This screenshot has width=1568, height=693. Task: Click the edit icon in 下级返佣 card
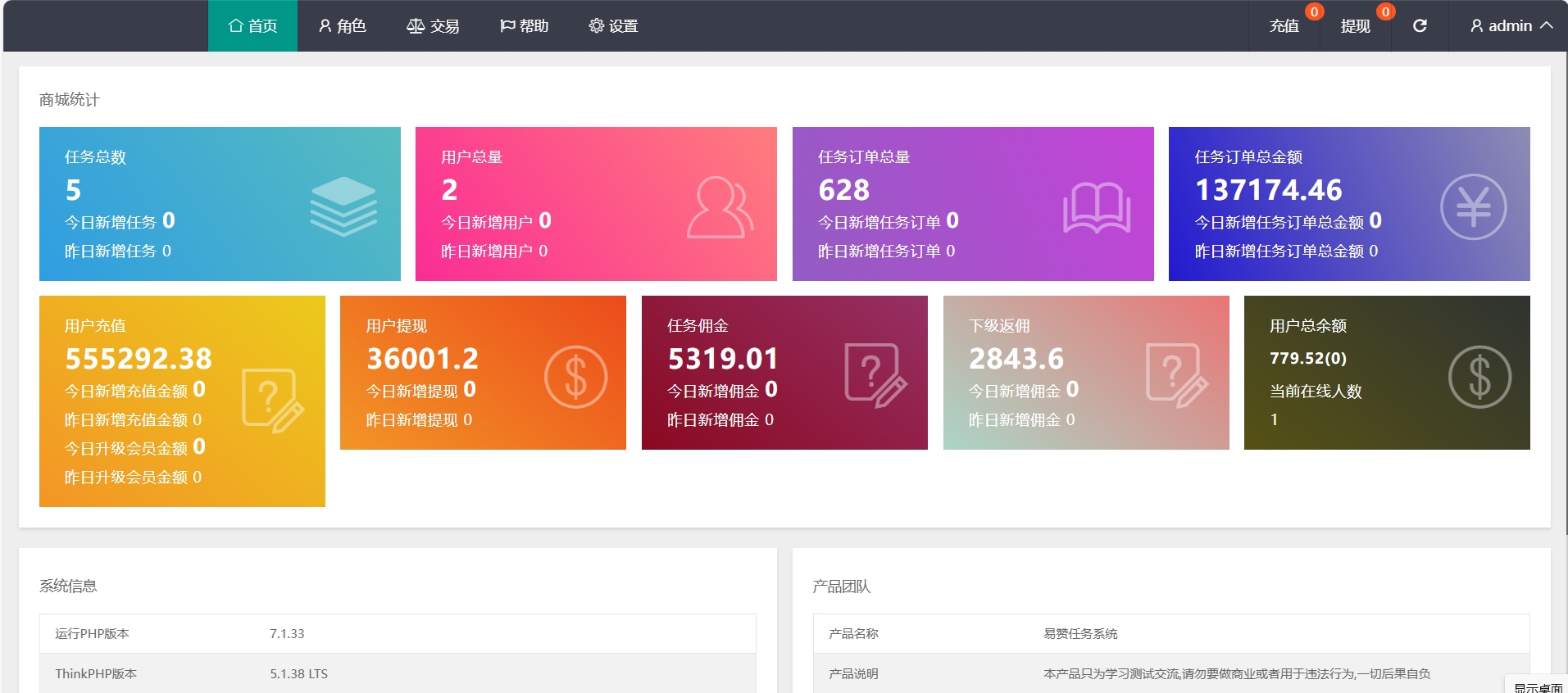coord(1177,375)
